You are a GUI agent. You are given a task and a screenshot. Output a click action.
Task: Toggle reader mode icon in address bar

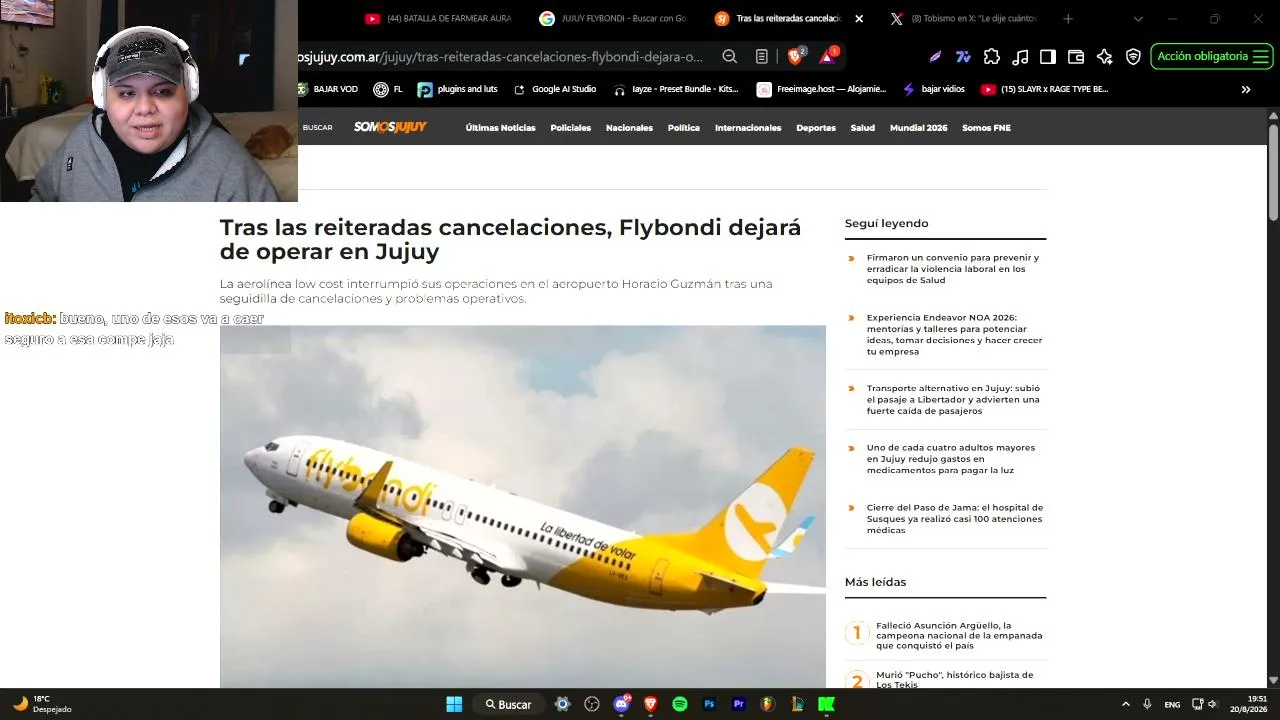pos(762,57)
